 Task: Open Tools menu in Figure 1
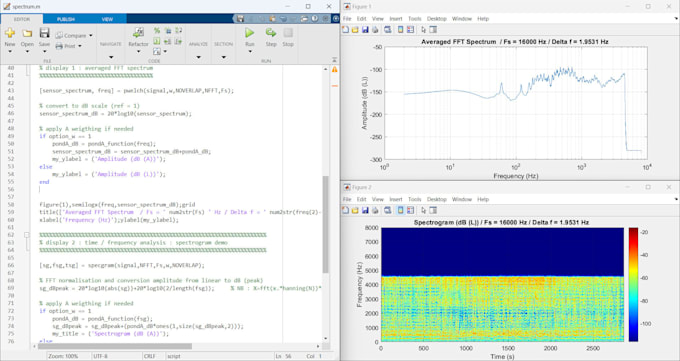[415, 19]
